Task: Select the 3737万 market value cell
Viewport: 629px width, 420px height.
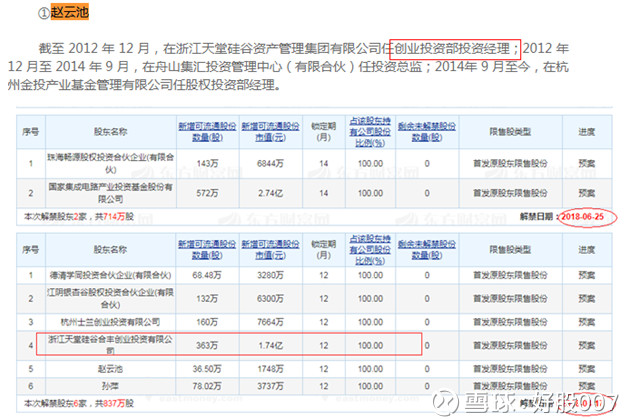Action: point(270,386)
